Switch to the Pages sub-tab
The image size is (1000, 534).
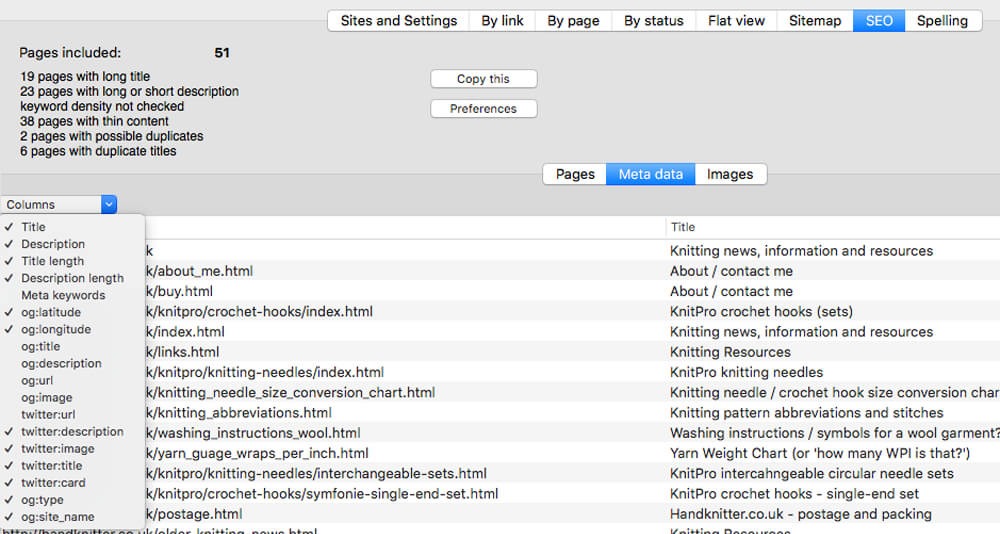[x=575, y=174]
